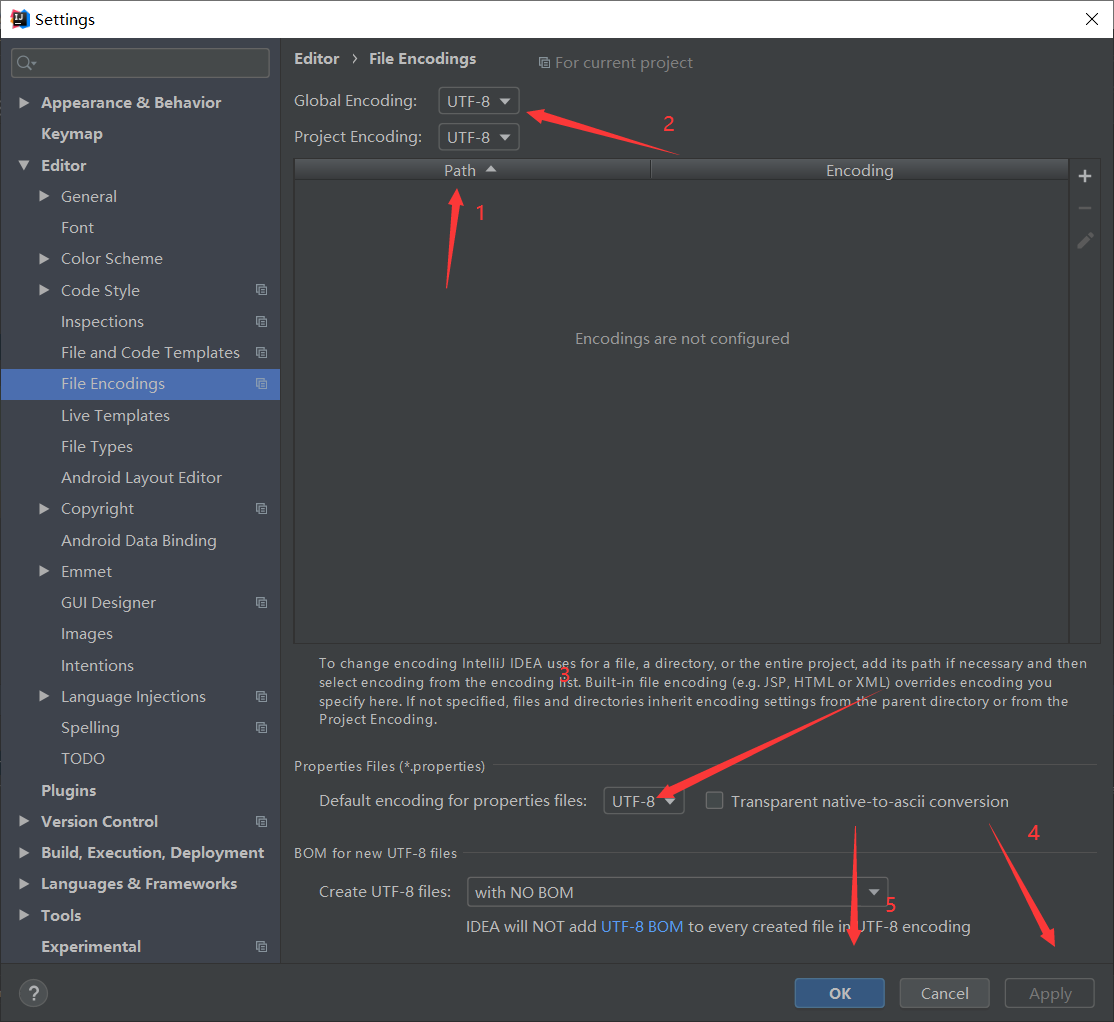
Task: Open File Types settings
Action: [97, 447]
